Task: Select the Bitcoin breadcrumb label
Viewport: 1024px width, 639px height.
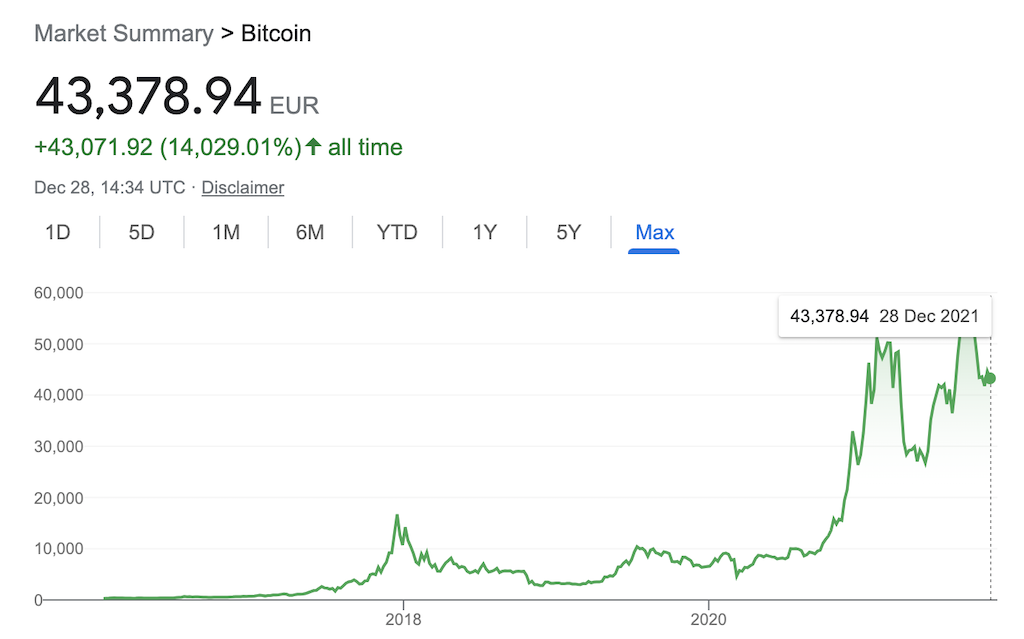Action: click(275, 33)
